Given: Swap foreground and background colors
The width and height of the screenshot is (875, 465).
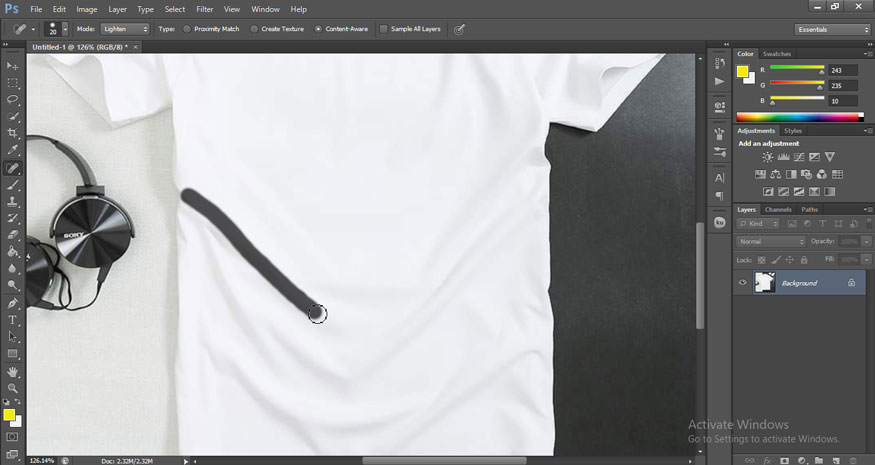Looking at the screenshot, I should pyautogui.click(x=18, y=401).
